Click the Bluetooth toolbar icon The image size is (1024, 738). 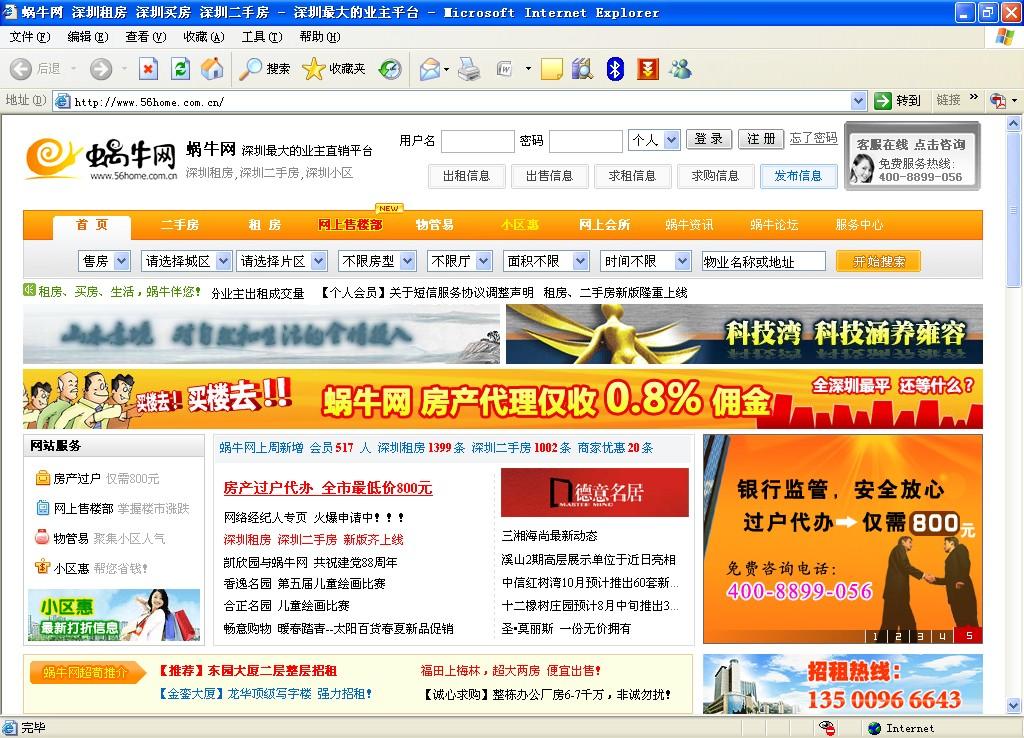pyautogui.click(x=615, y=69)
